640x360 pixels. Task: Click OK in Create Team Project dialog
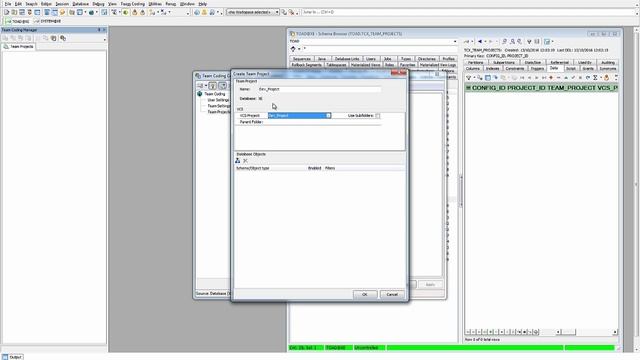pyautogui.click(x=364, y=294)
